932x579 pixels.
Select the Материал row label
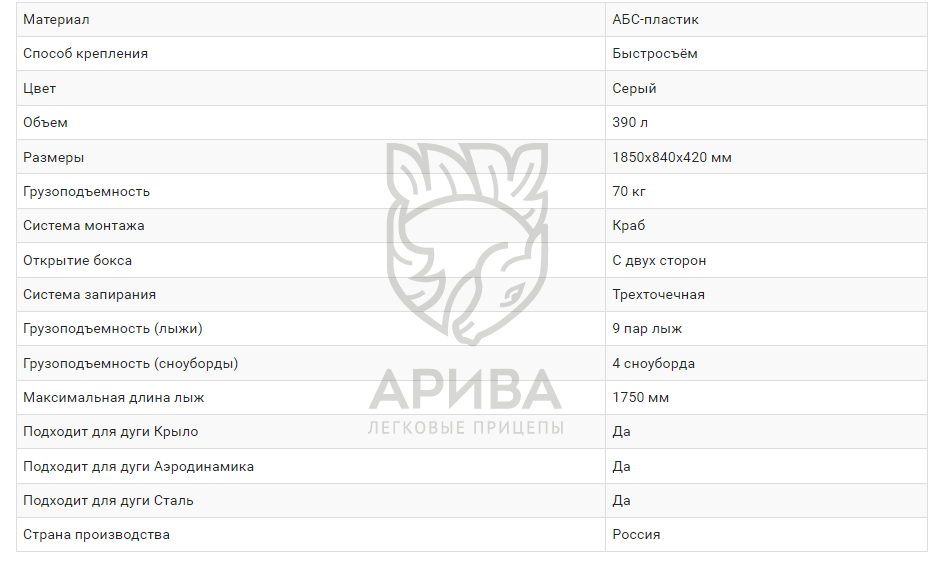coord(56,20)
